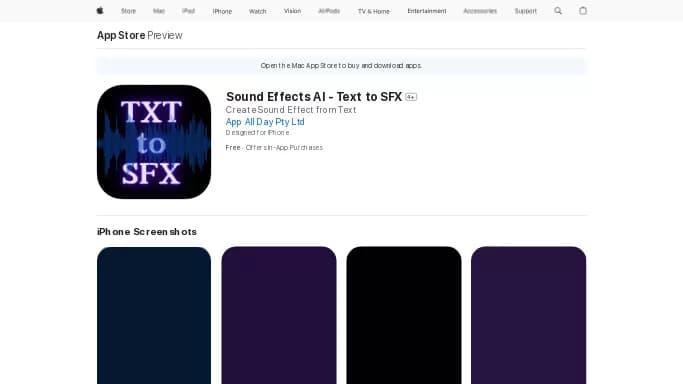
Task: Open the shopping bag icon
Action: 583,11
